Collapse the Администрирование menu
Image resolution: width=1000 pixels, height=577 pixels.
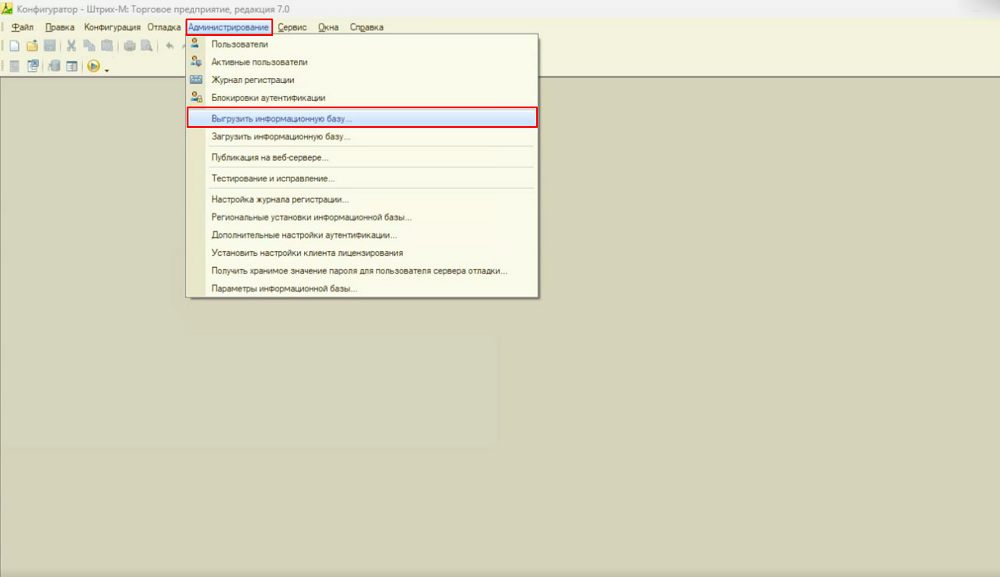228,27
